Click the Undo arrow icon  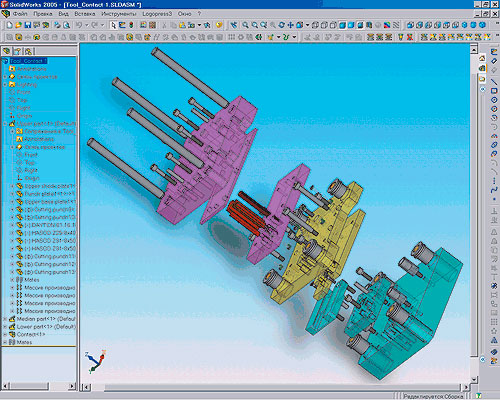(79, 25)
